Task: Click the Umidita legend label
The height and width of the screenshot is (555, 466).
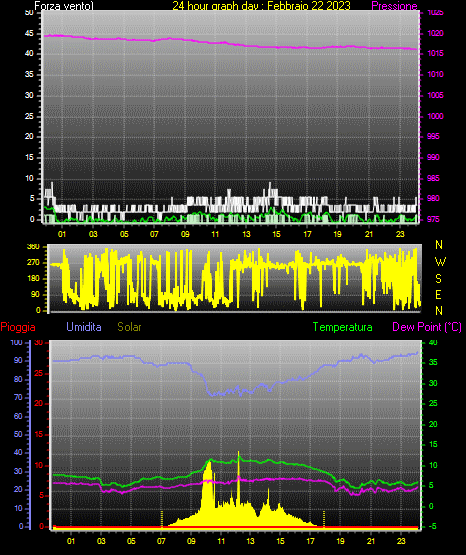Action: [84, 327]
